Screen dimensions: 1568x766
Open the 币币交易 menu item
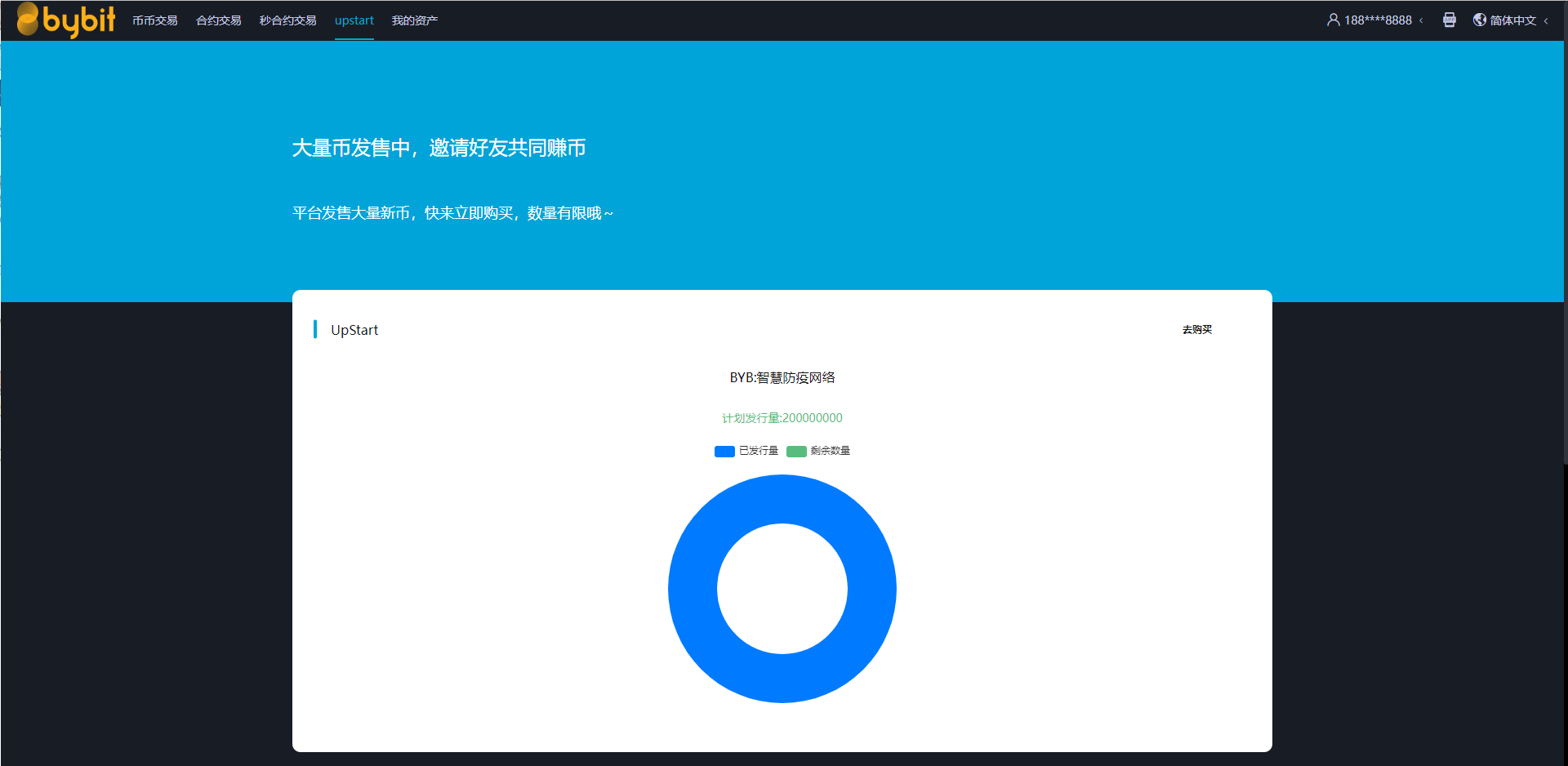point(155,20)
